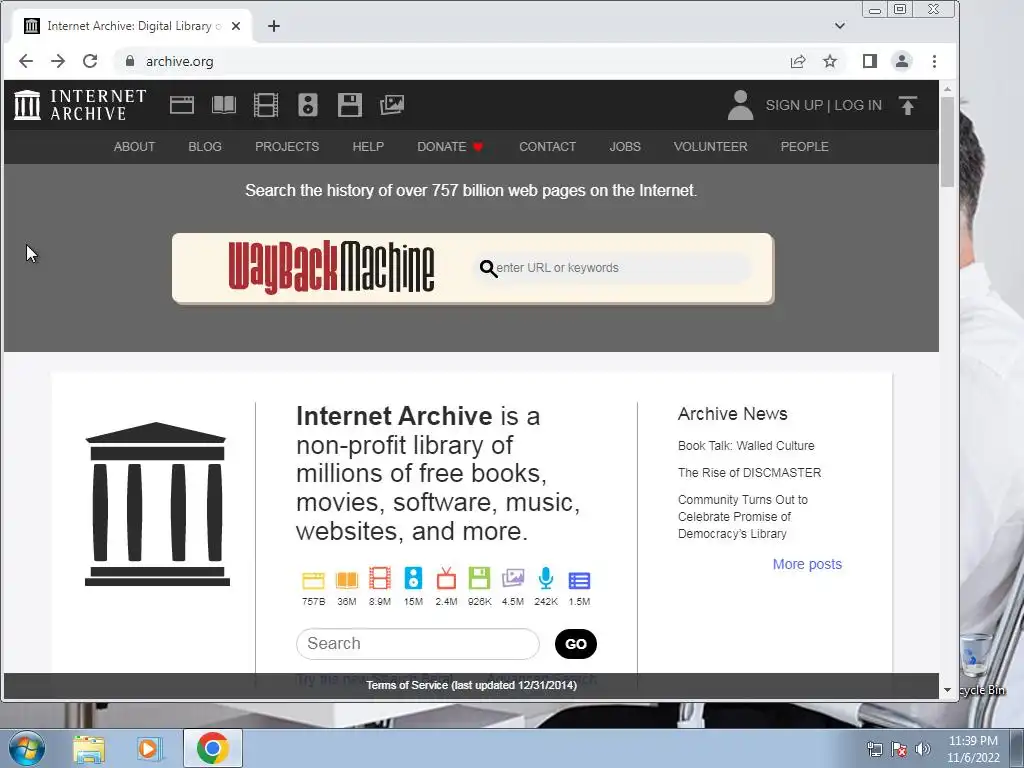Click the share page icon in address bar
The image size is (1024, 768).
(x=797, y=61)
